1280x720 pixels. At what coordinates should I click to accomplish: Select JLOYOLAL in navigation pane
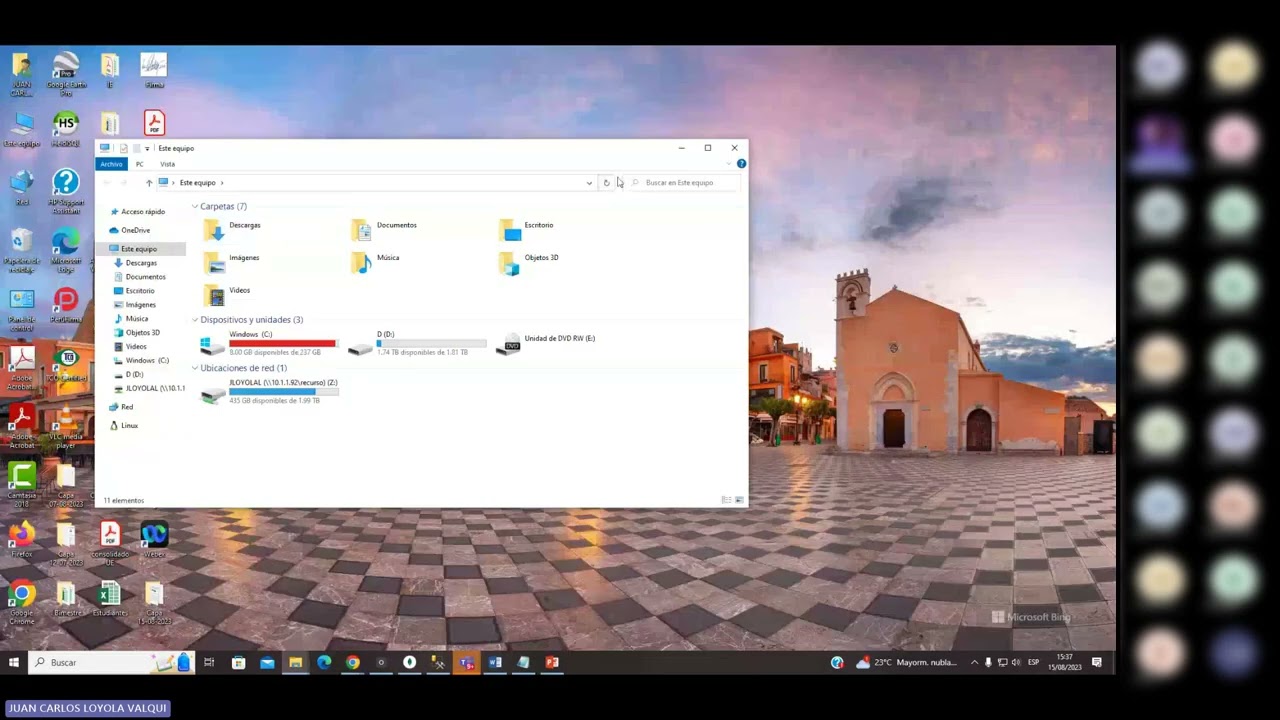click(x=149, y=388)
